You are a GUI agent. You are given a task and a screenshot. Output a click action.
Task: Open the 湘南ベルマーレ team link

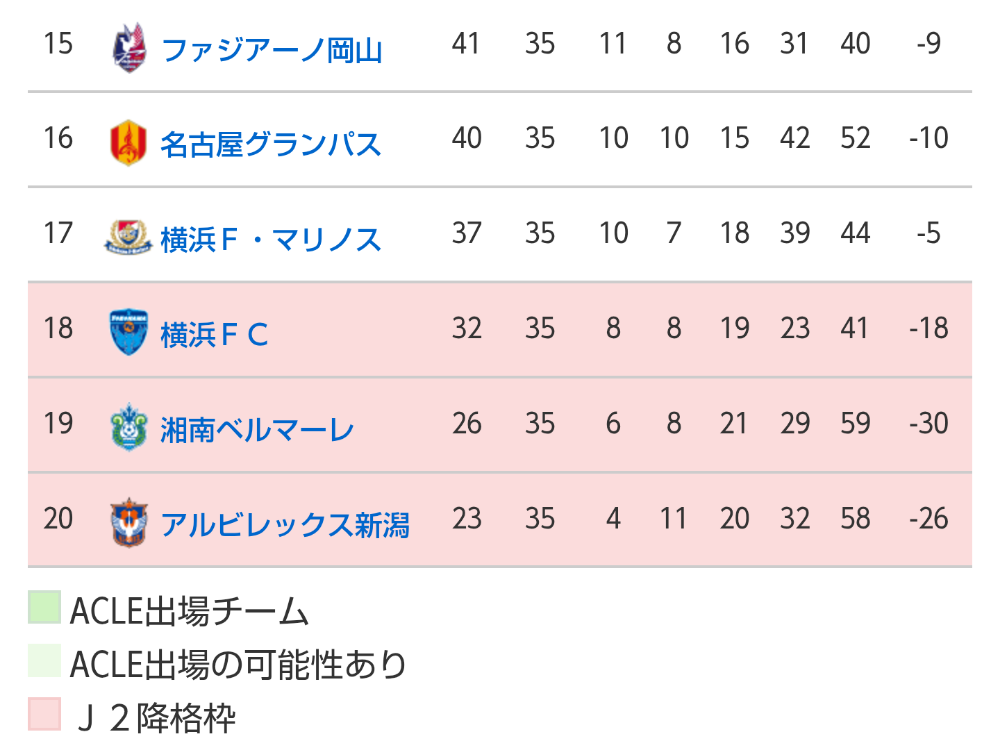pyautogui.click(x=257, y=429)
